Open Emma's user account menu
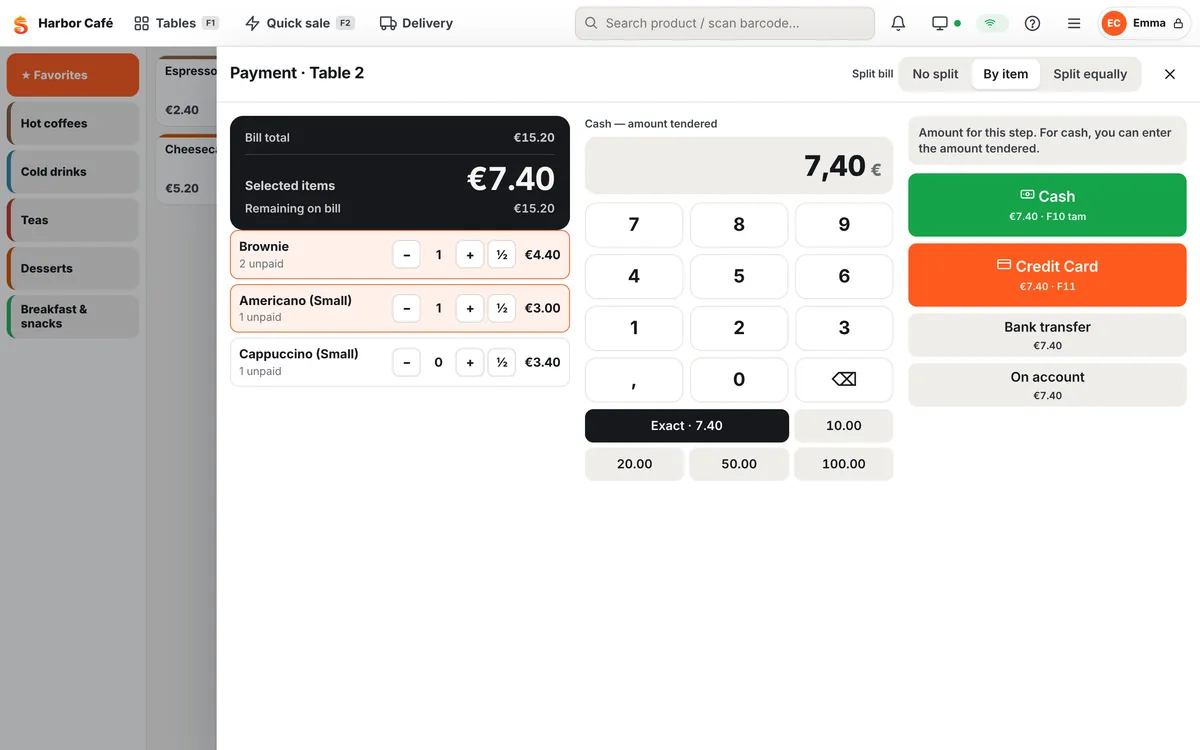The height and width of the screenshot is (750, 1200). coord(1143,23)
